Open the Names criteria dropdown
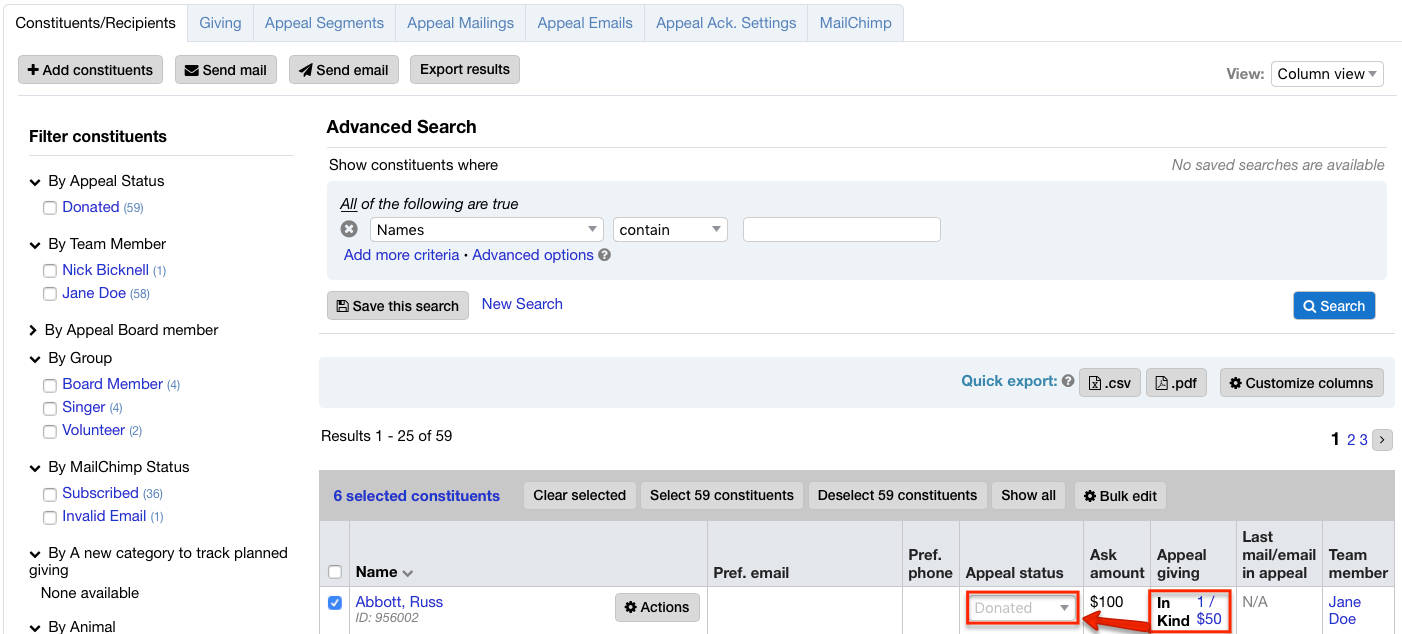 (486, 230)
